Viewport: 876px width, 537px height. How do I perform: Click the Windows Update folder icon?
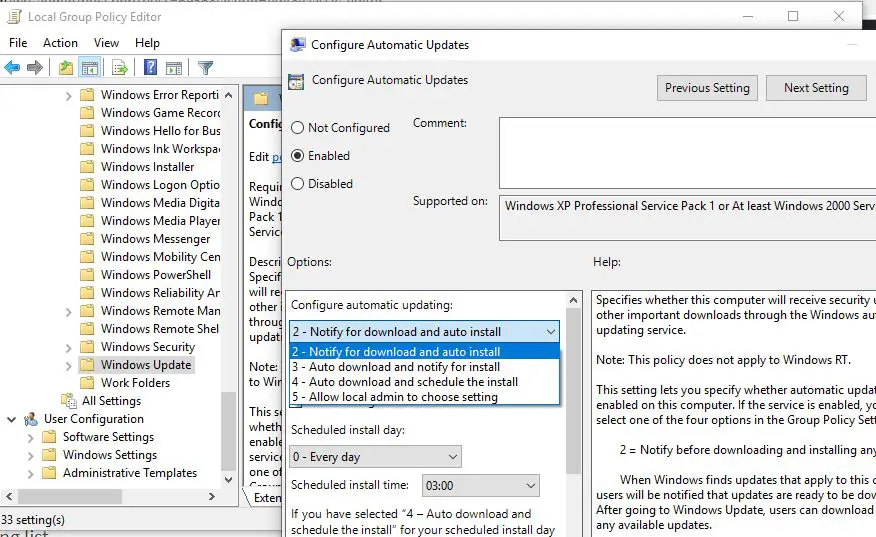coord(87,365)
